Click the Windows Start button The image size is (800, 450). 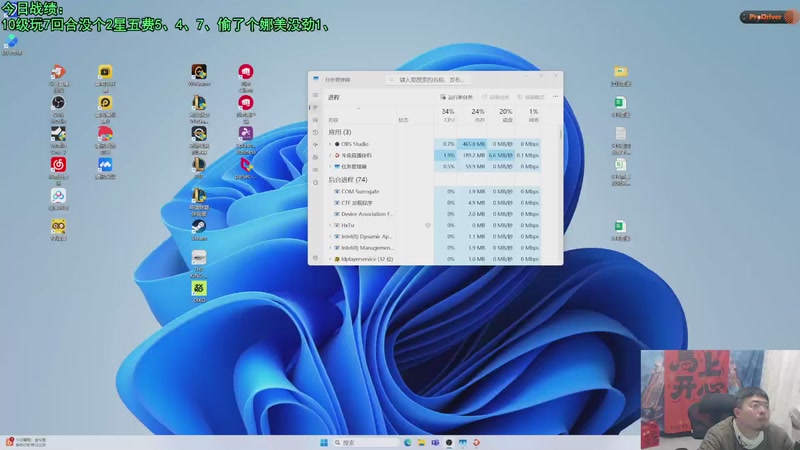pyautogui.click(x=323, y=442)
